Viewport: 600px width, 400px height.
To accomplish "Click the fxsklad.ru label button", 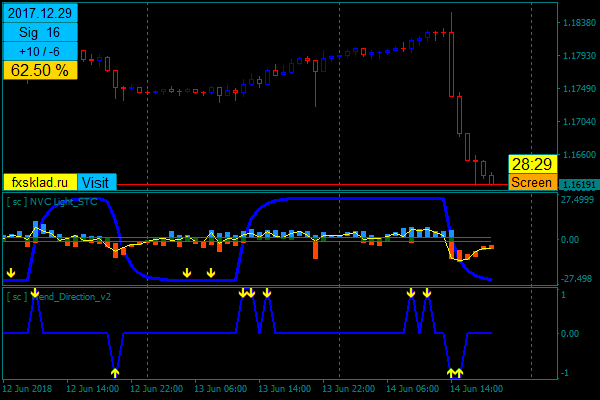I will [40, 183].
